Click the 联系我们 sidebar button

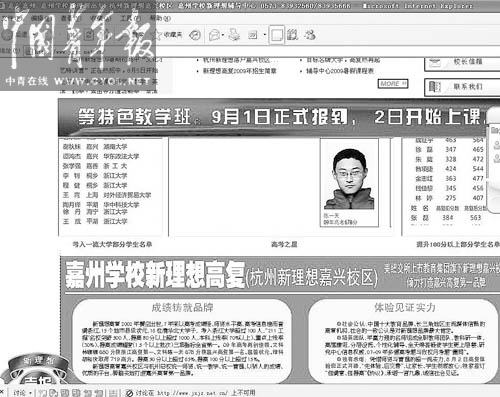click(462, 87)
